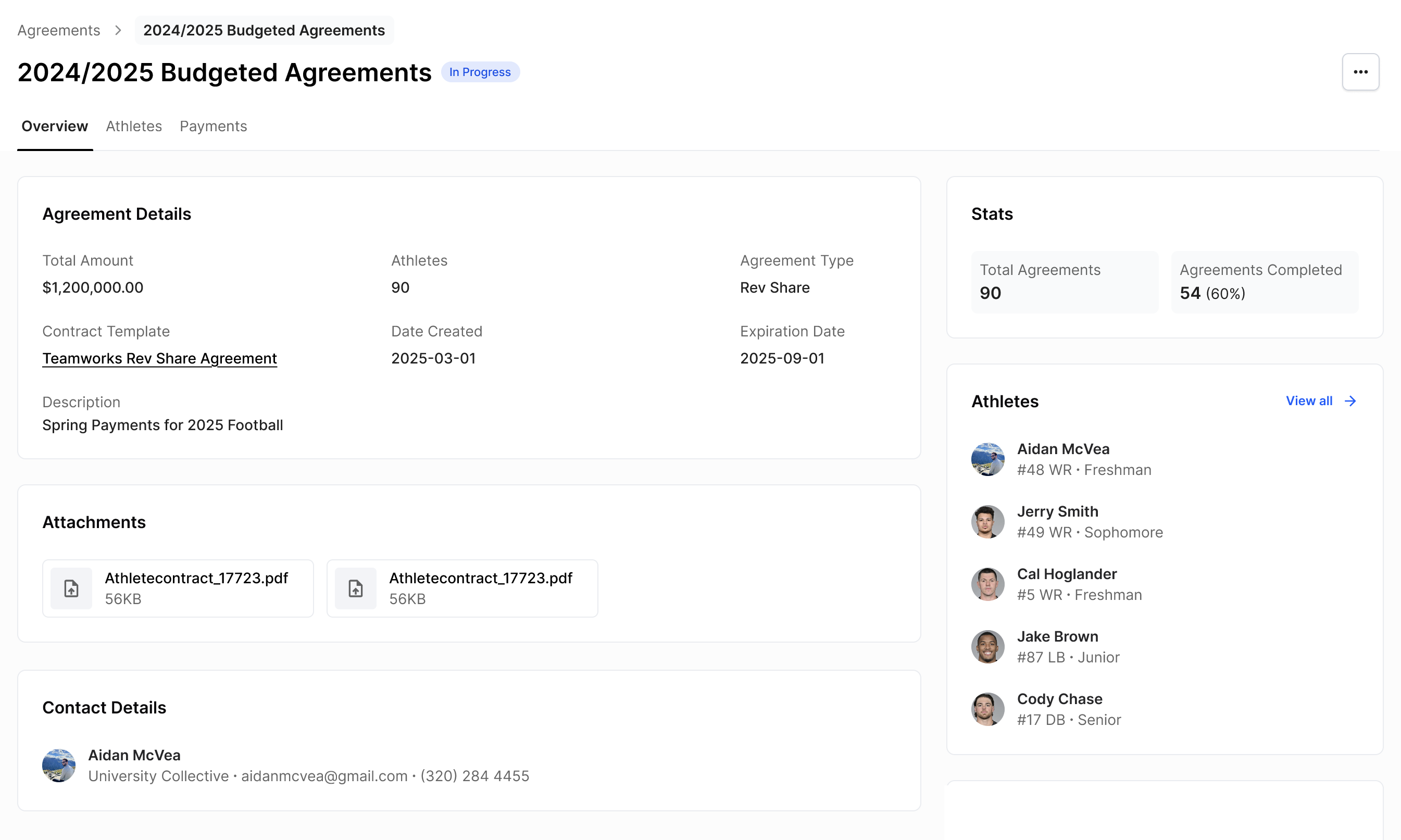The image size is (1401, 840).
Task: Click the first attachment's file upload icon
Action: [71, 588]
